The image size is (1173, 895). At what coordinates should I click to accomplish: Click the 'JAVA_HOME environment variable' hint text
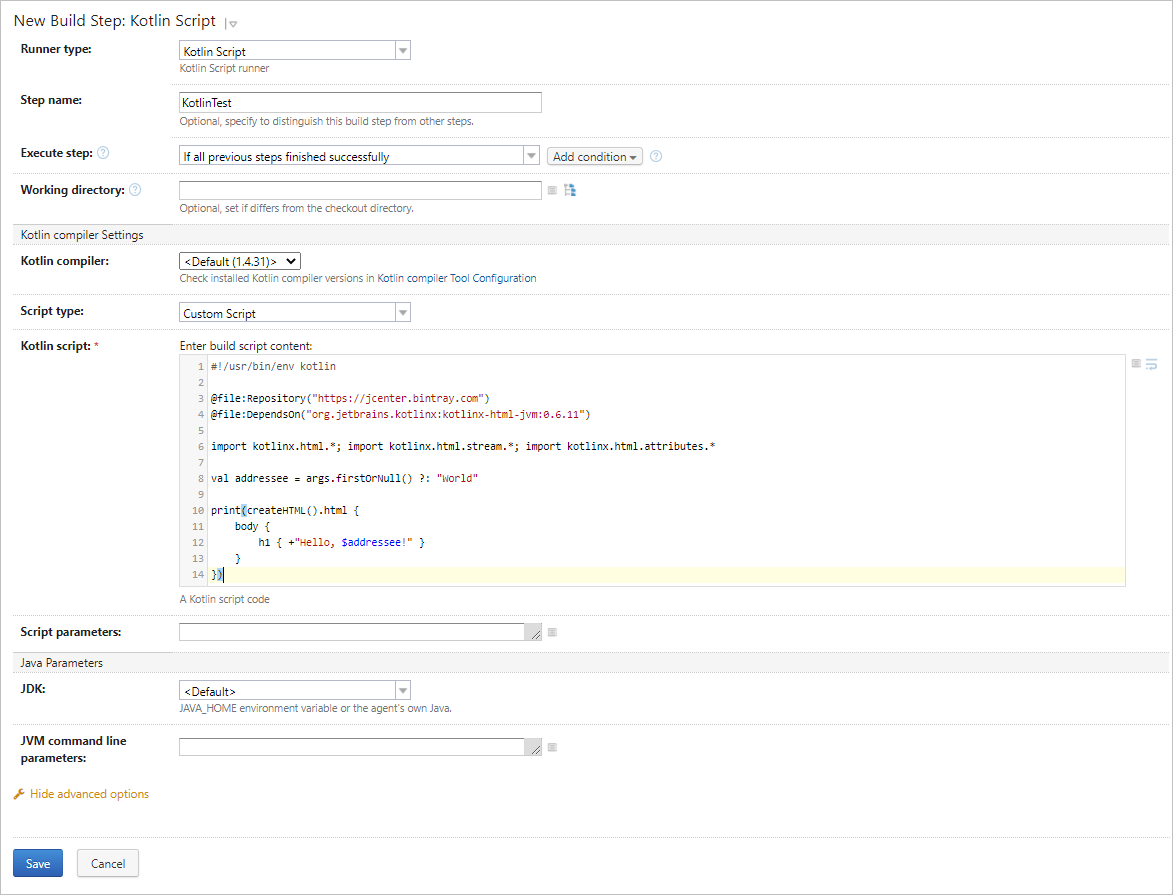tap(316, 709)
